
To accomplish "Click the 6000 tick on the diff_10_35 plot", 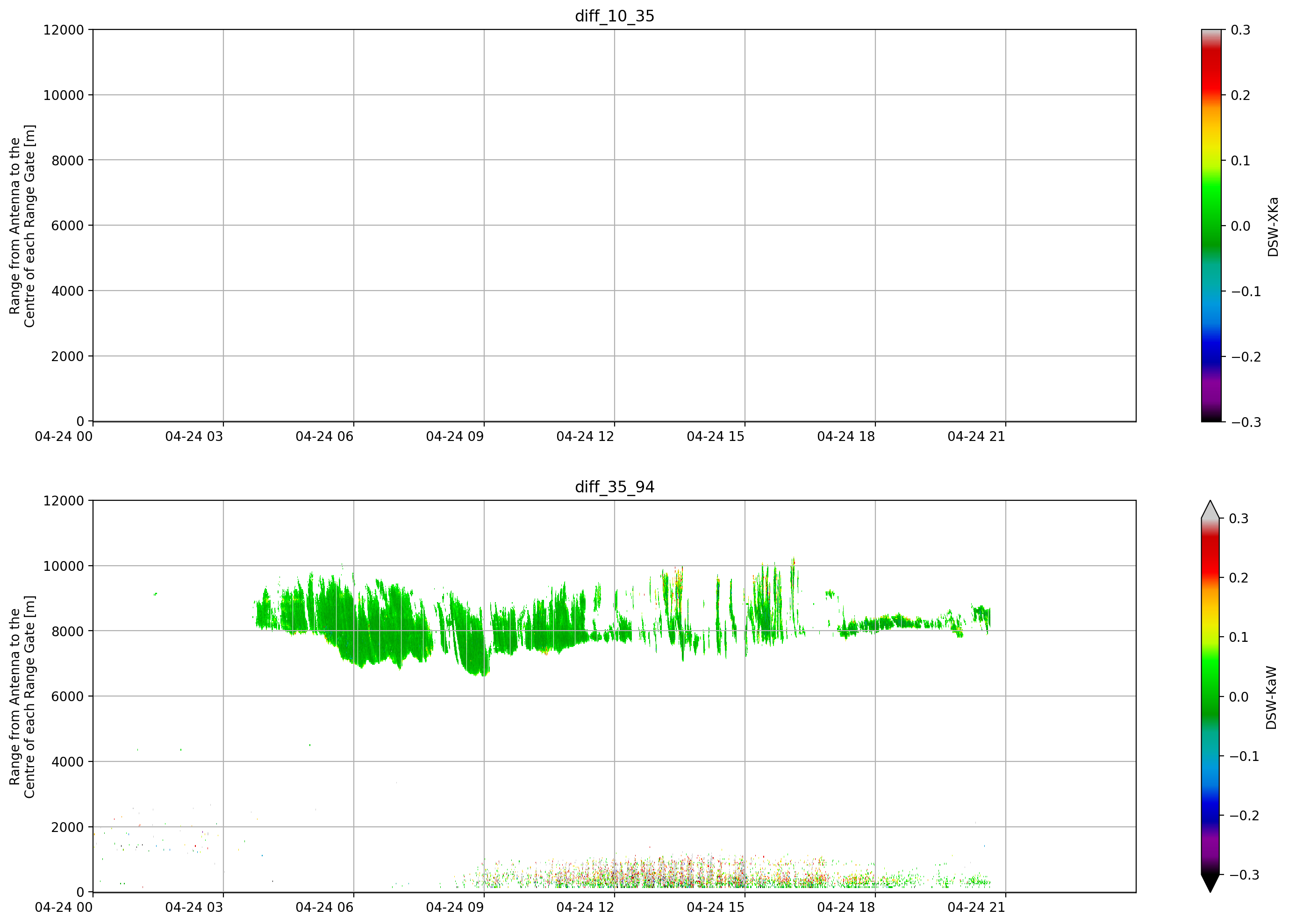I will (68, 226).
